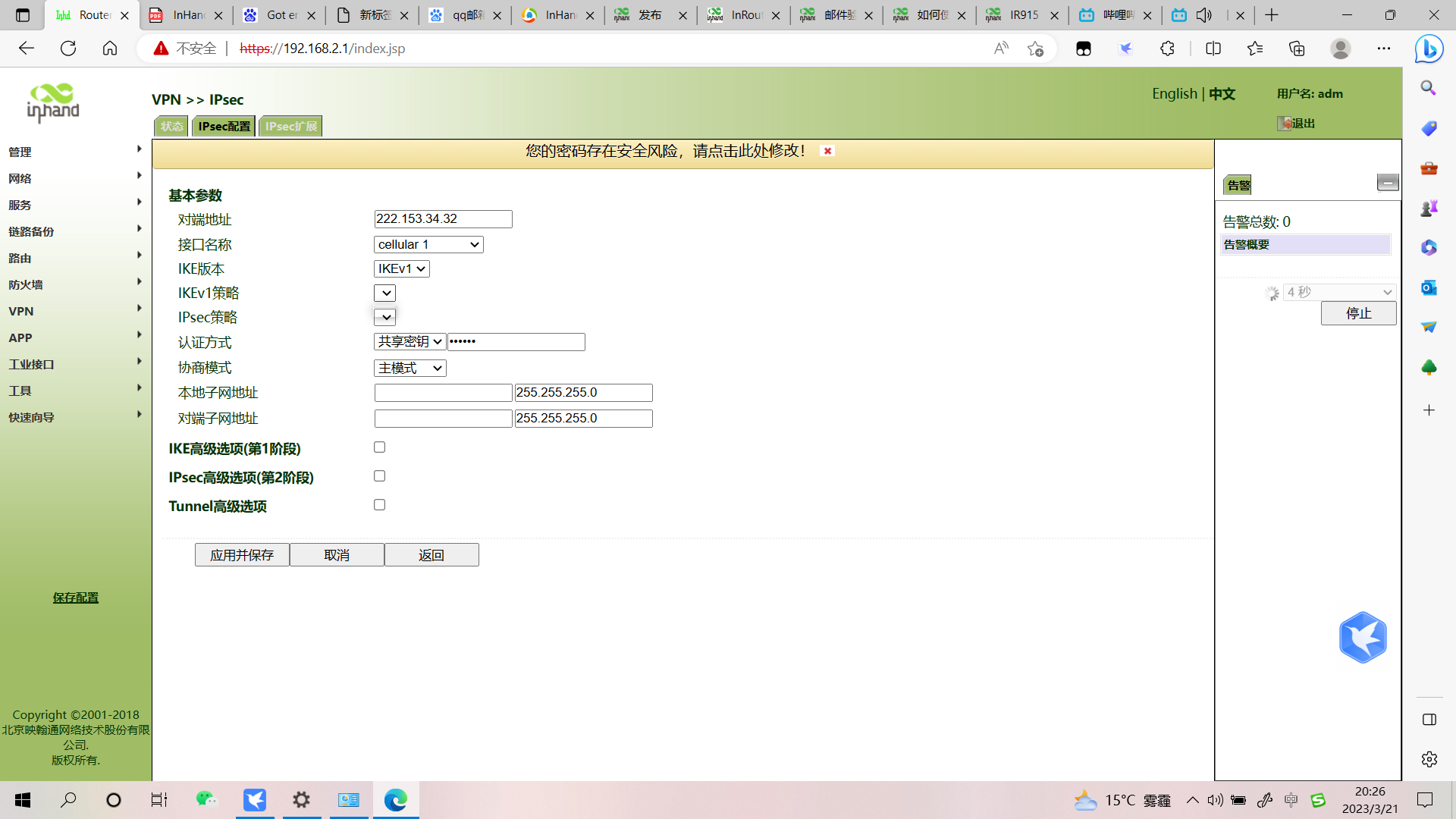Open the interface name dropdown showing cellular 1

(428, 244)
